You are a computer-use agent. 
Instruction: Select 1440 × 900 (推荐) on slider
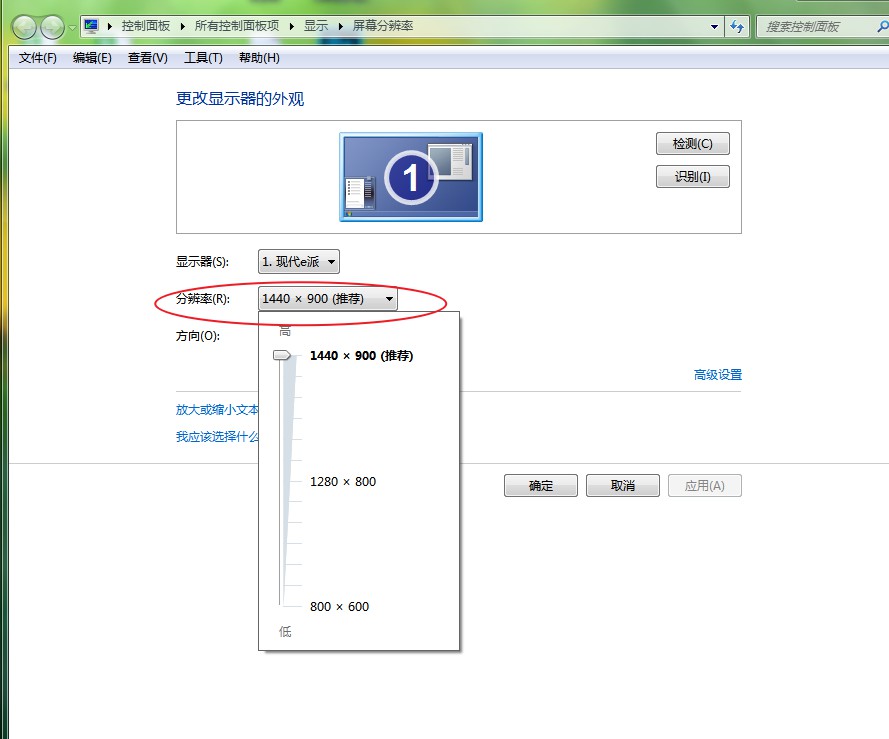tap(361, 356)
